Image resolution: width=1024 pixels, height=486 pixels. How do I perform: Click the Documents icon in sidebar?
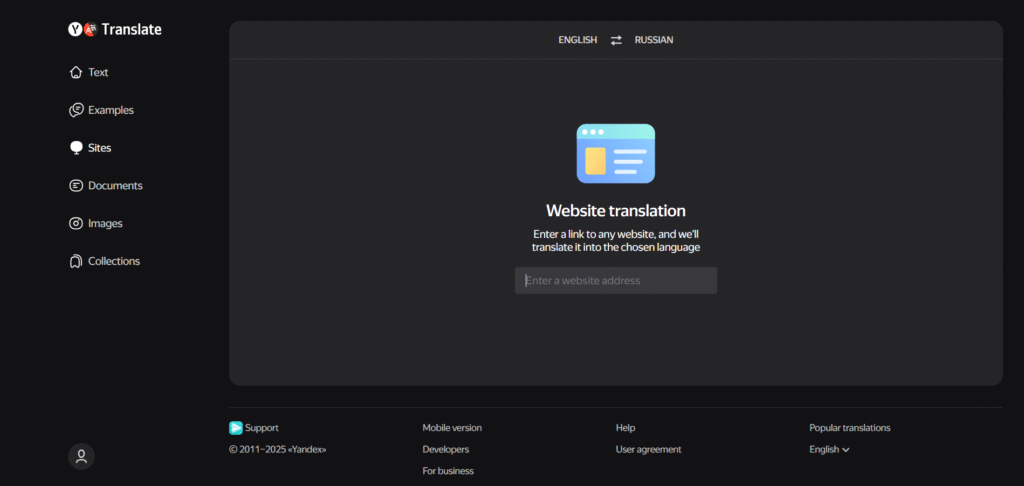75,186
